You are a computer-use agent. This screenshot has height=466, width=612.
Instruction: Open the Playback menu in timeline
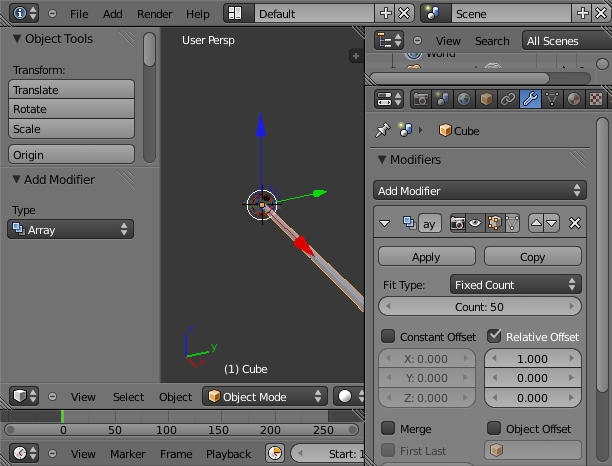[228, 454]
